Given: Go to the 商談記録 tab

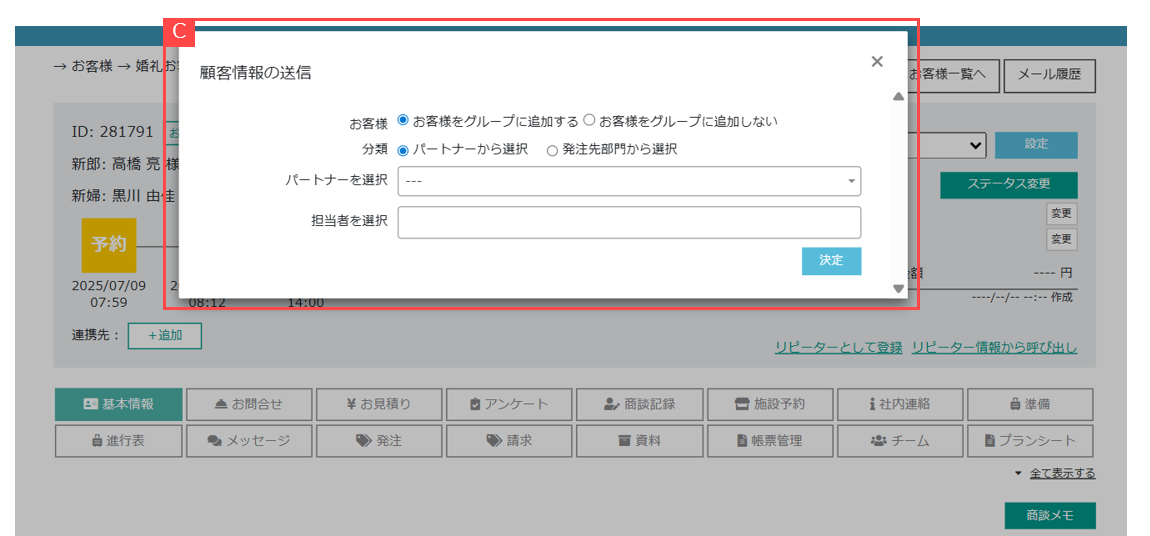Looking at the screenshot, I should [640, 404].
